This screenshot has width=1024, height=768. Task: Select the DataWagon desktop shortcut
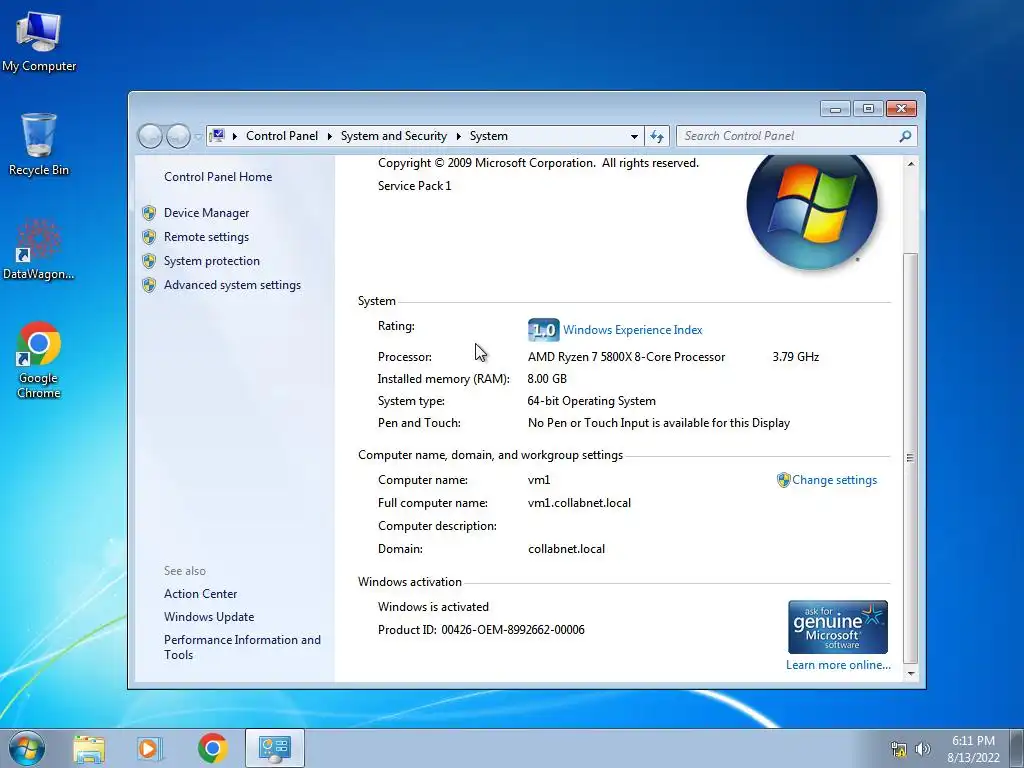(x=39, y=249)
